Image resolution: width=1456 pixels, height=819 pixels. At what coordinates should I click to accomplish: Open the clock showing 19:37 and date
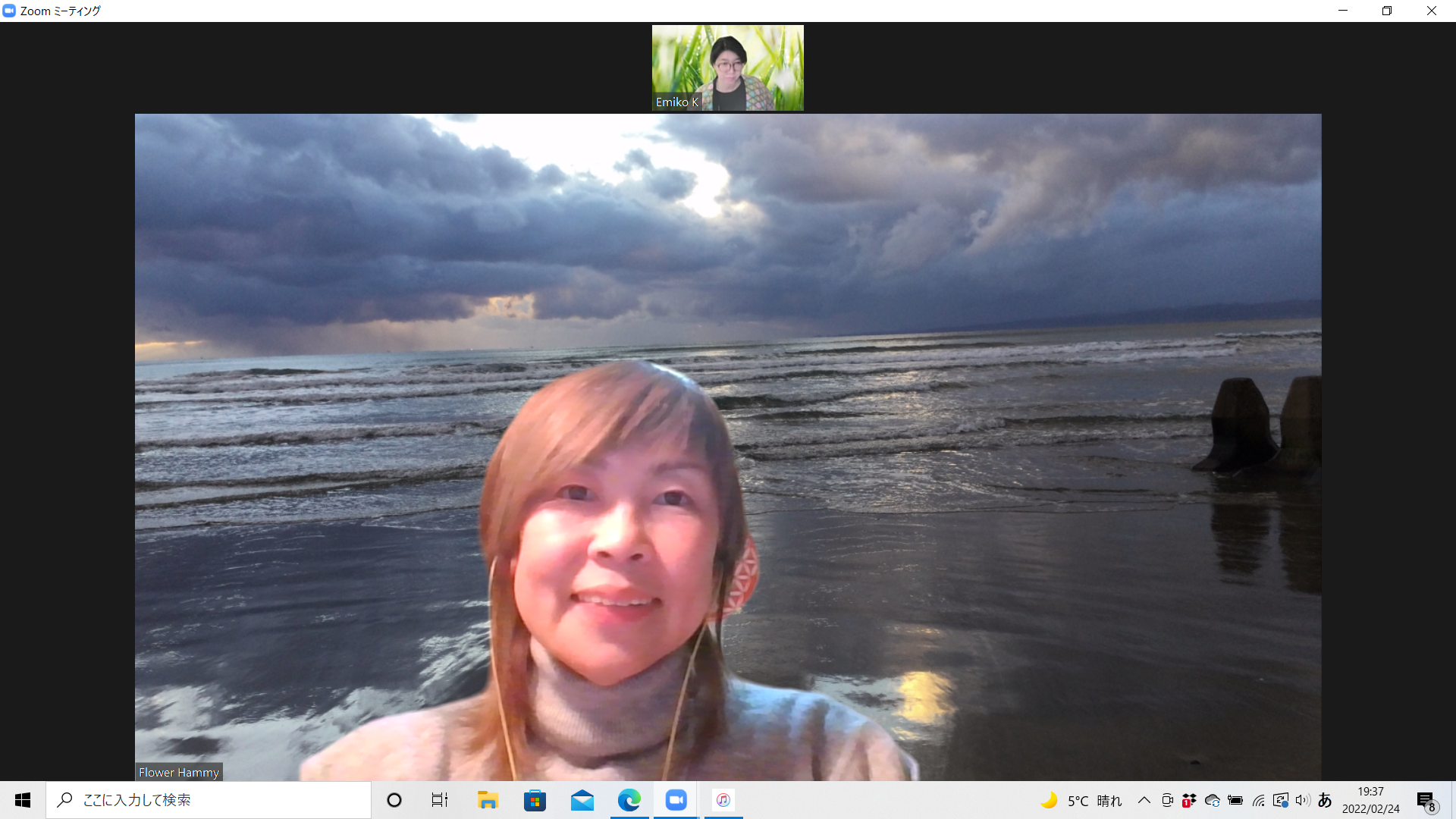pyautogui.click(x=1370, y=800)
